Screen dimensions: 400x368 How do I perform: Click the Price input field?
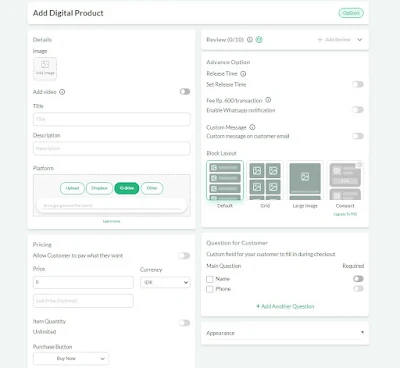click(x=83, y=282)
